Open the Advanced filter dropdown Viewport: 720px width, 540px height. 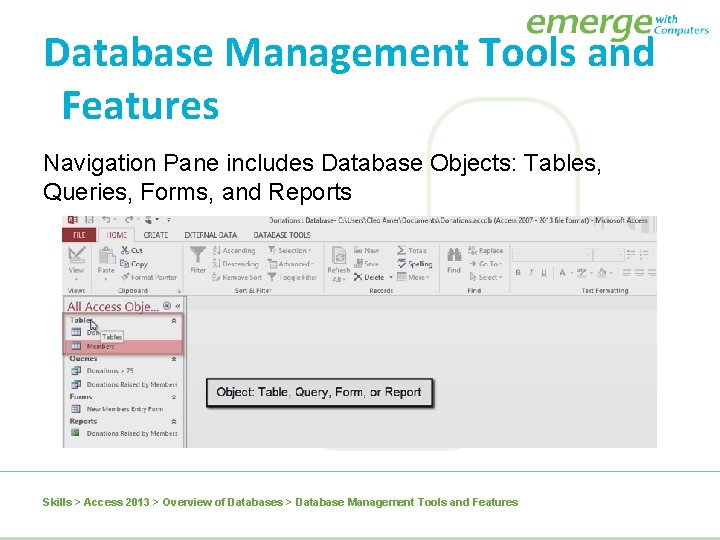coord(291,264)
